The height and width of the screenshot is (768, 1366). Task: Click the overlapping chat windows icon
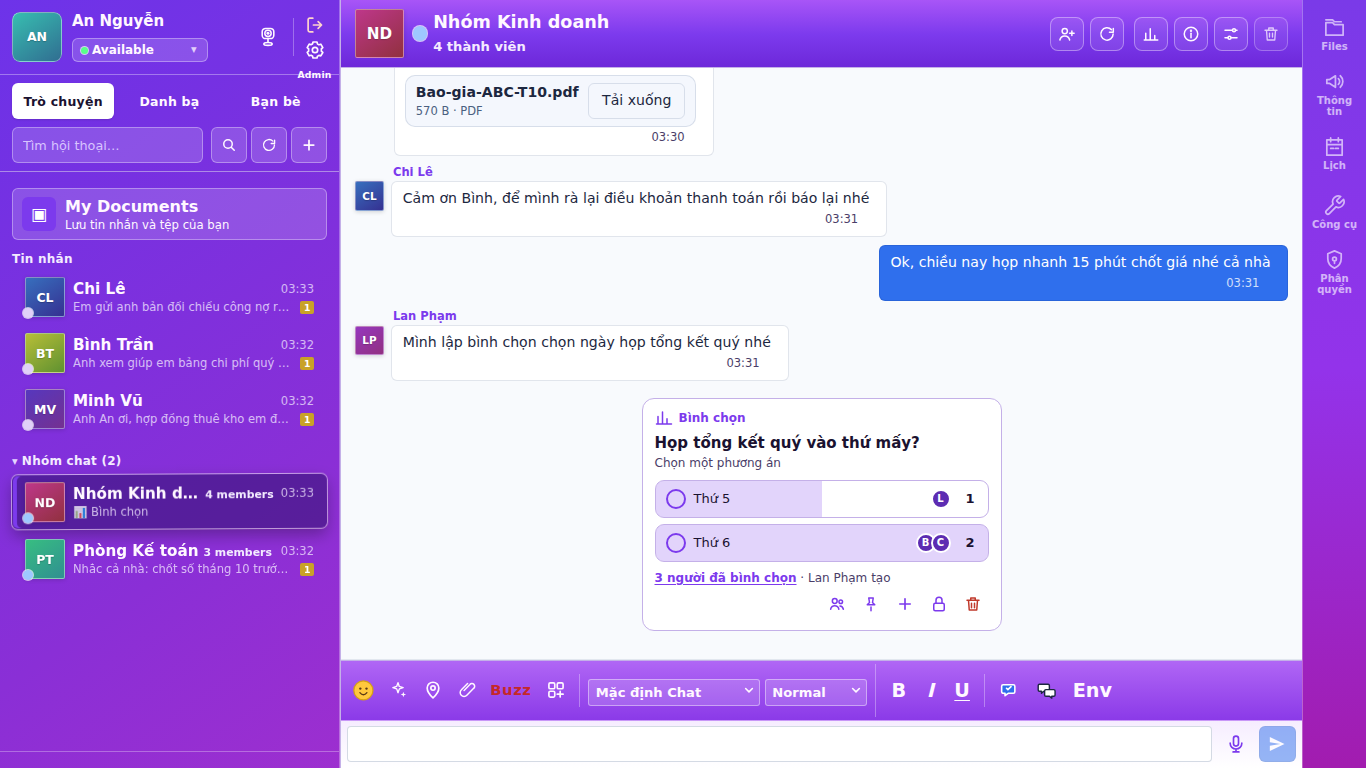click(1046, 690)
